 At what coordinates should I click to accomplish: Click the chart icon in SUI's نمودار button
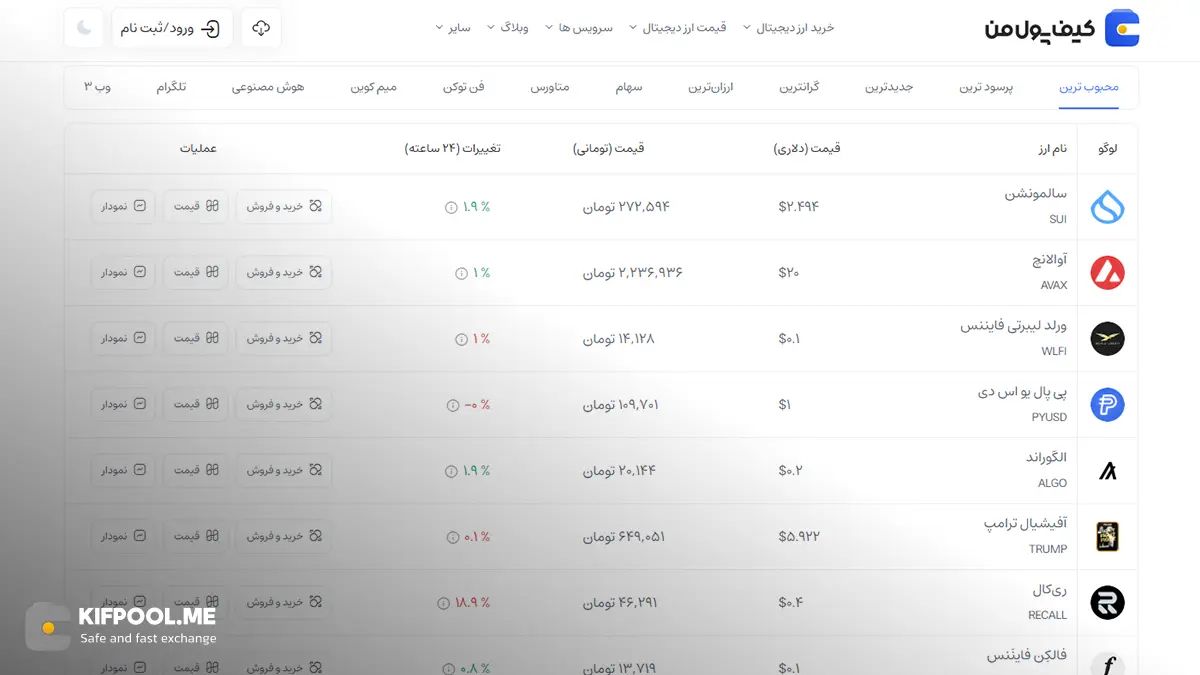click(x=142, y=206)
